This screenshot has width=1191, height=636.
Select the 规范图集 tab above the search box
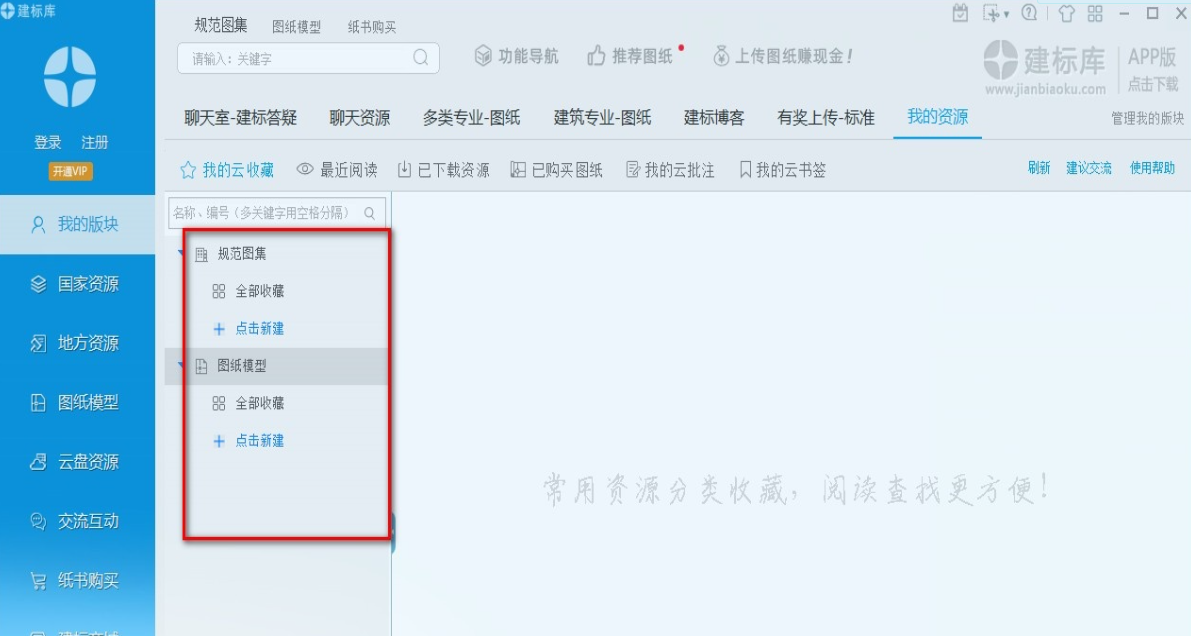click(221, 25)
